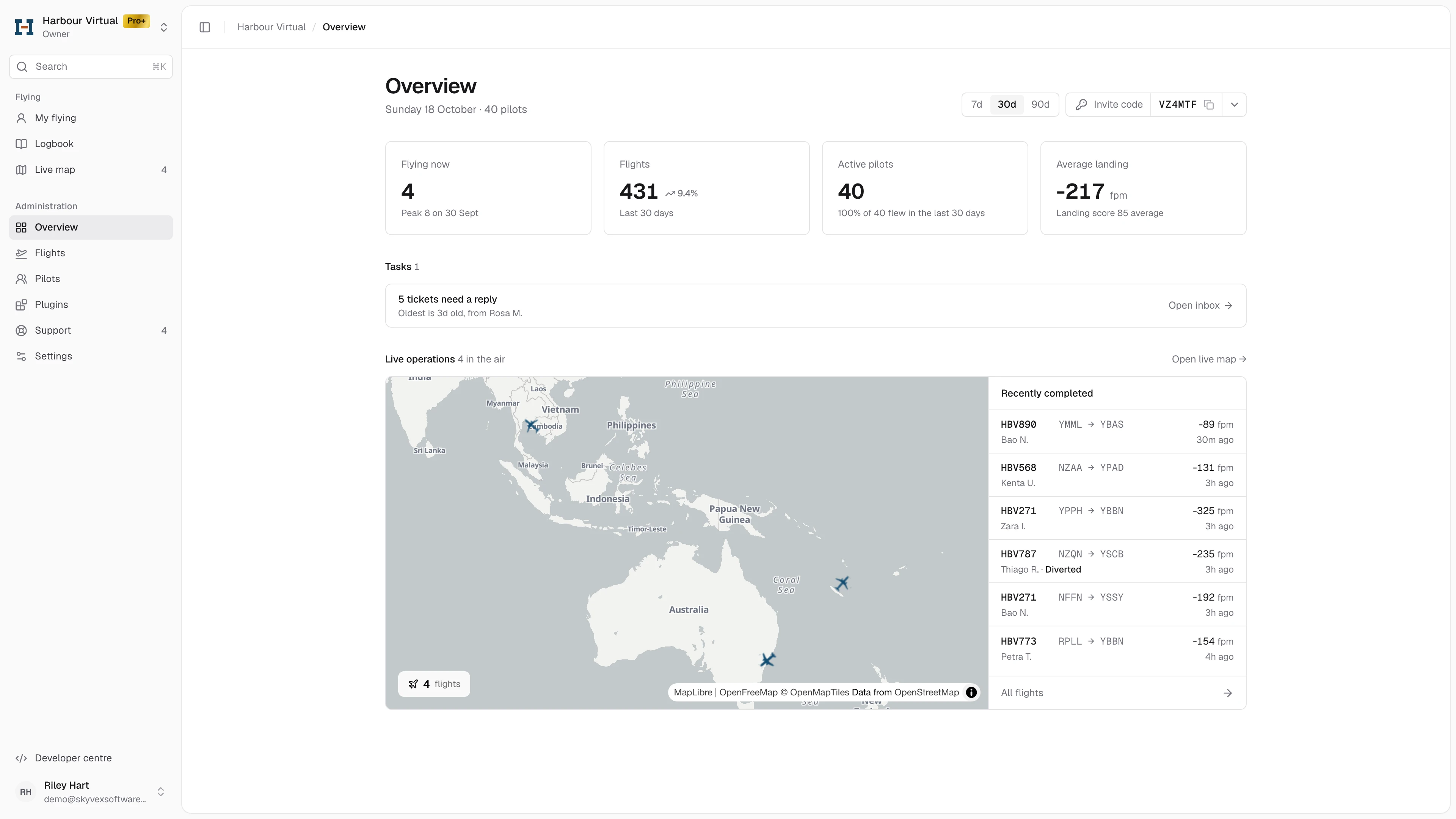This screenshot has width=1456, height=819.
Task: Click the Live map icon
Action: [22, 169]
